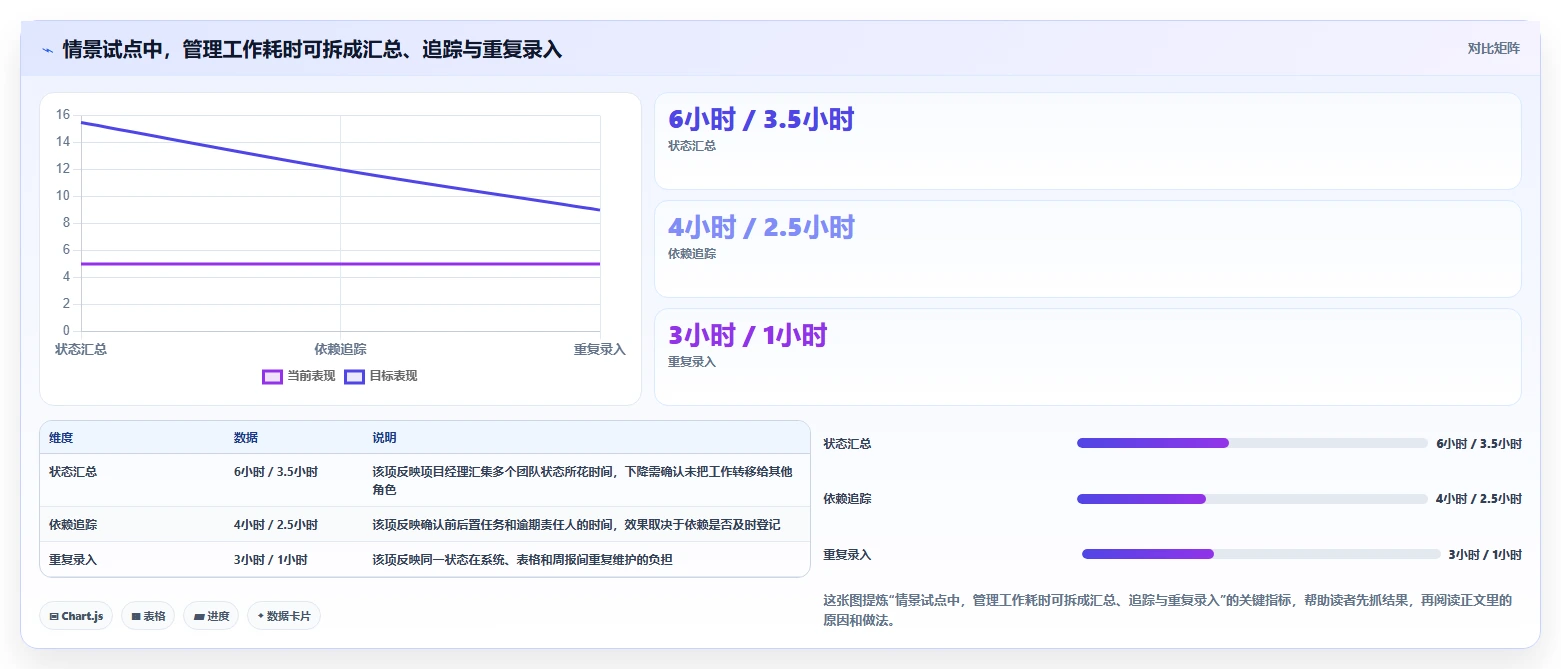
Task: Click progress value 6小时 / 3.5小时
Action: point(1479,444)
